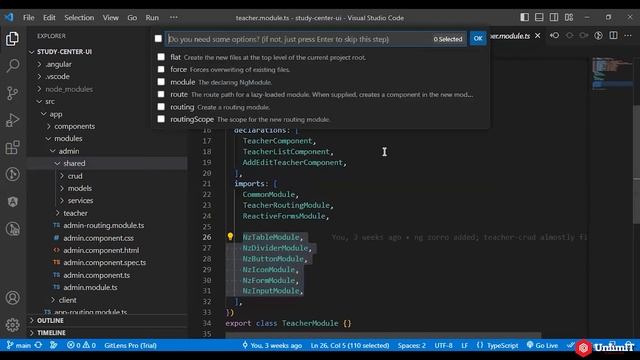The height and width of the screenshot is (360, 640).
Task: Check the 'route' option
Action: coord(161,94)
